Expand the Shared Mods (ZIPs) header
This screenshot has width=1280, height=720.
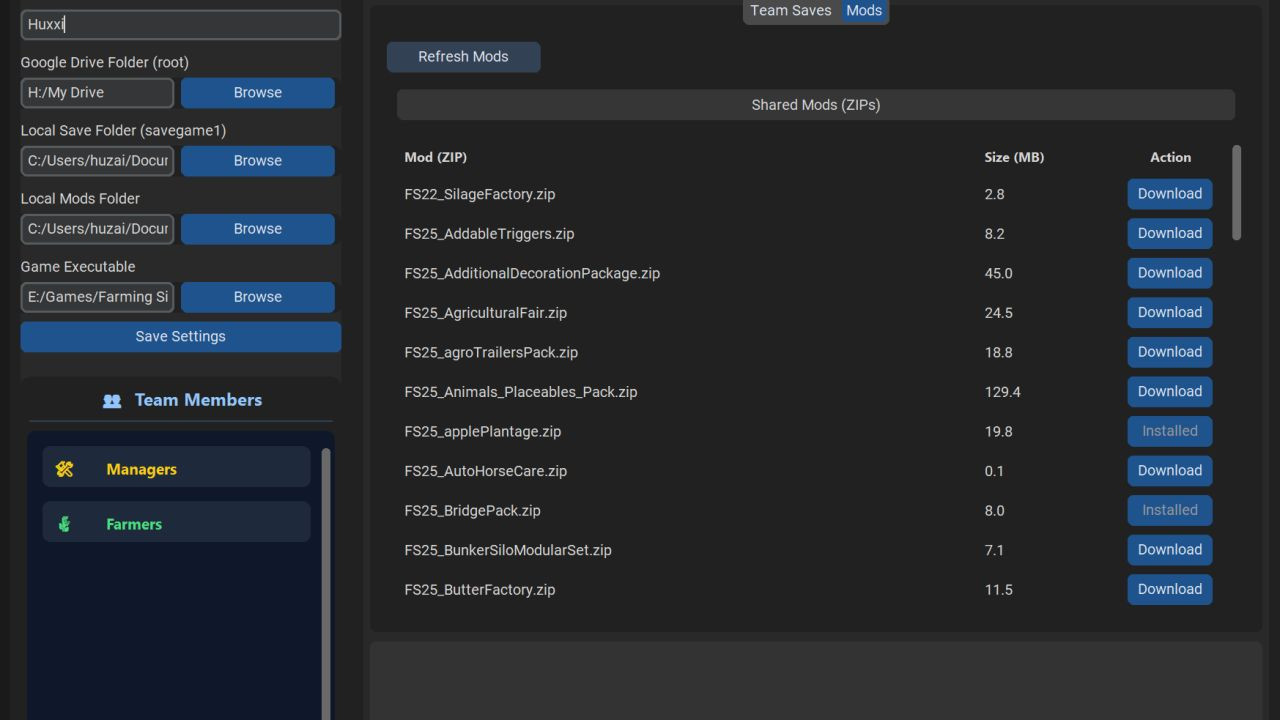tap(815, 104)
